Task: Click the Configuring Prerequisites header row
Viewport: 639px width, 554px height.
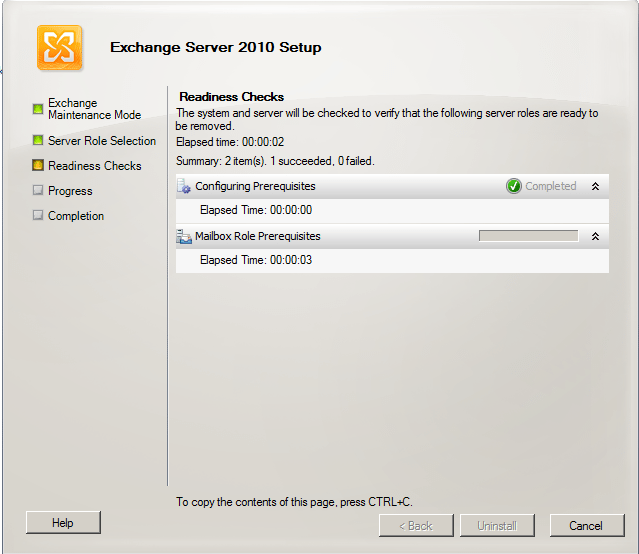Action: 392,186
